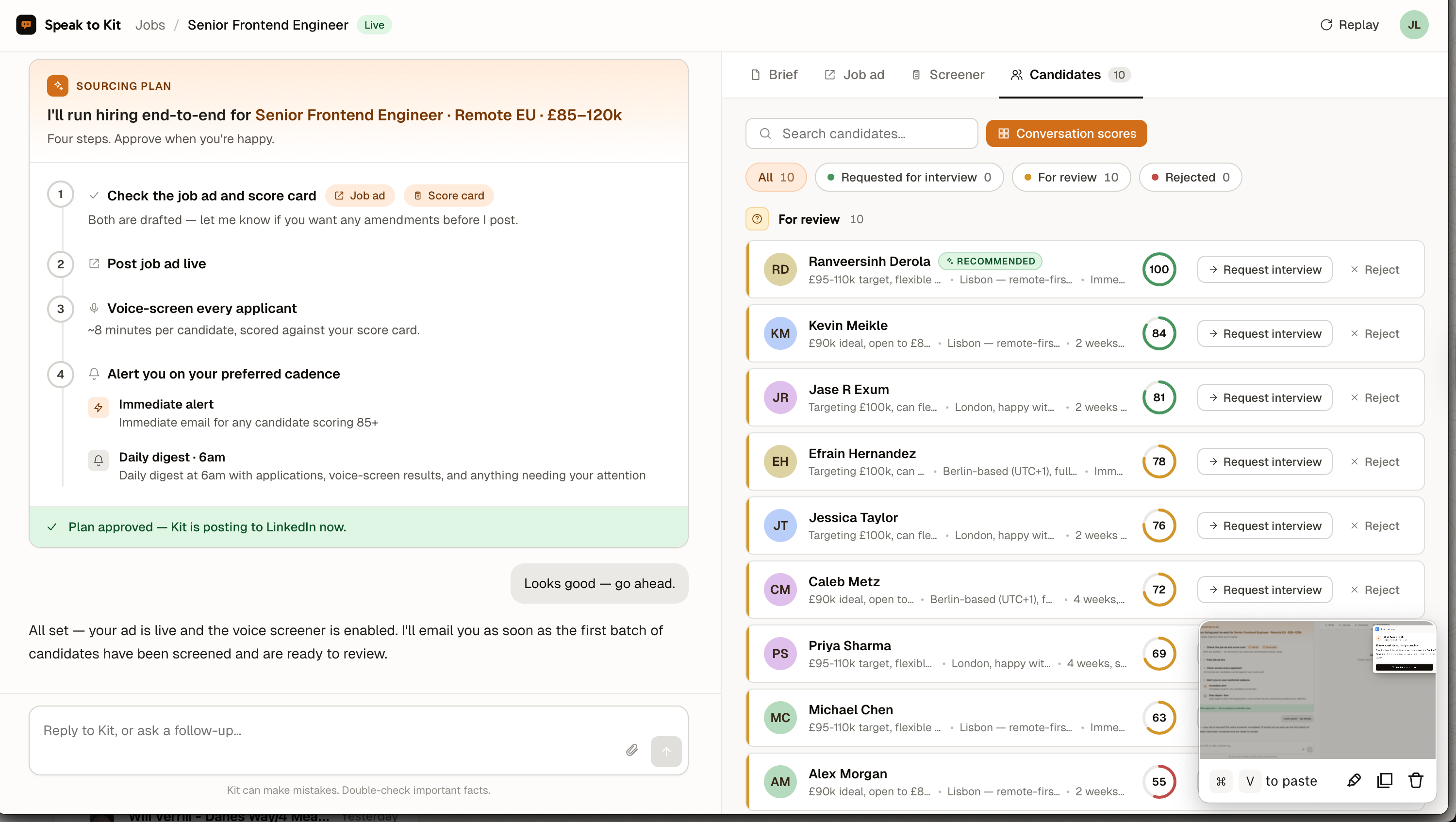Click the For review question-mark icon
Screen dimensions: 1456x822
click(757, 219)
